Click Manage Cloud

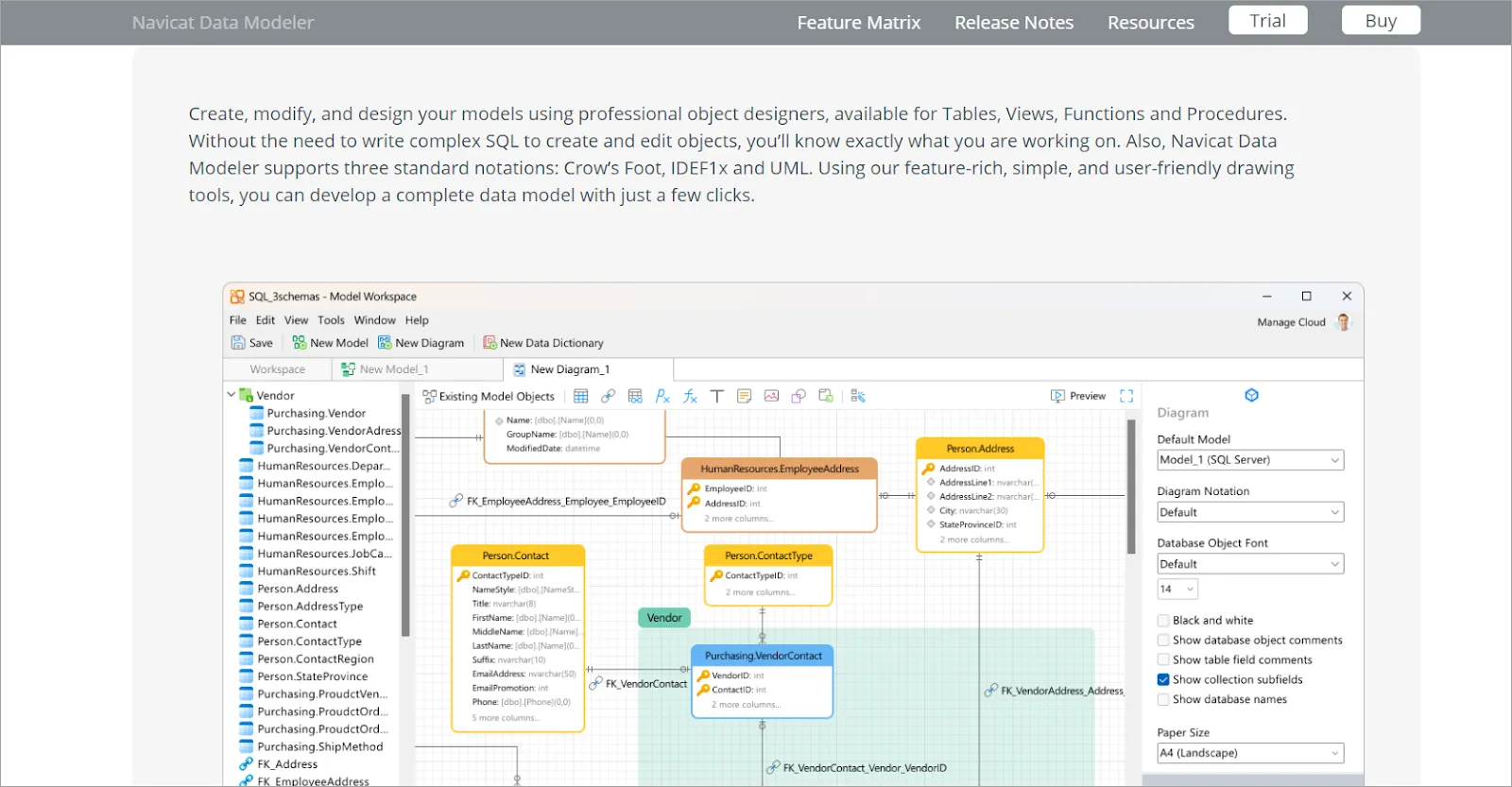coord(1291,322)
